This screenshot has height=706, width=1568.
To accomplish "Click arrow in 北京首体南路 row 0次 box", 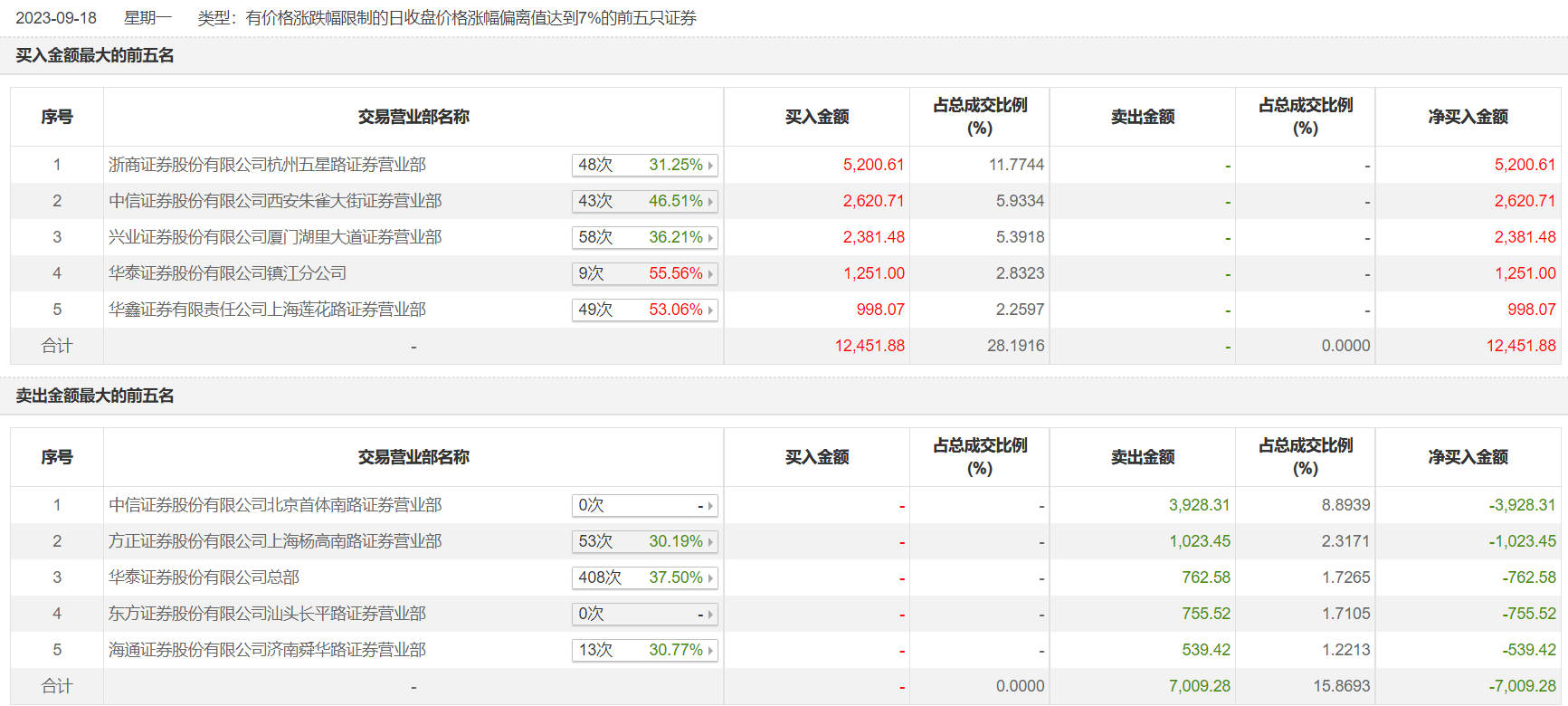I will pyautogui.click(x=710, y=506).
